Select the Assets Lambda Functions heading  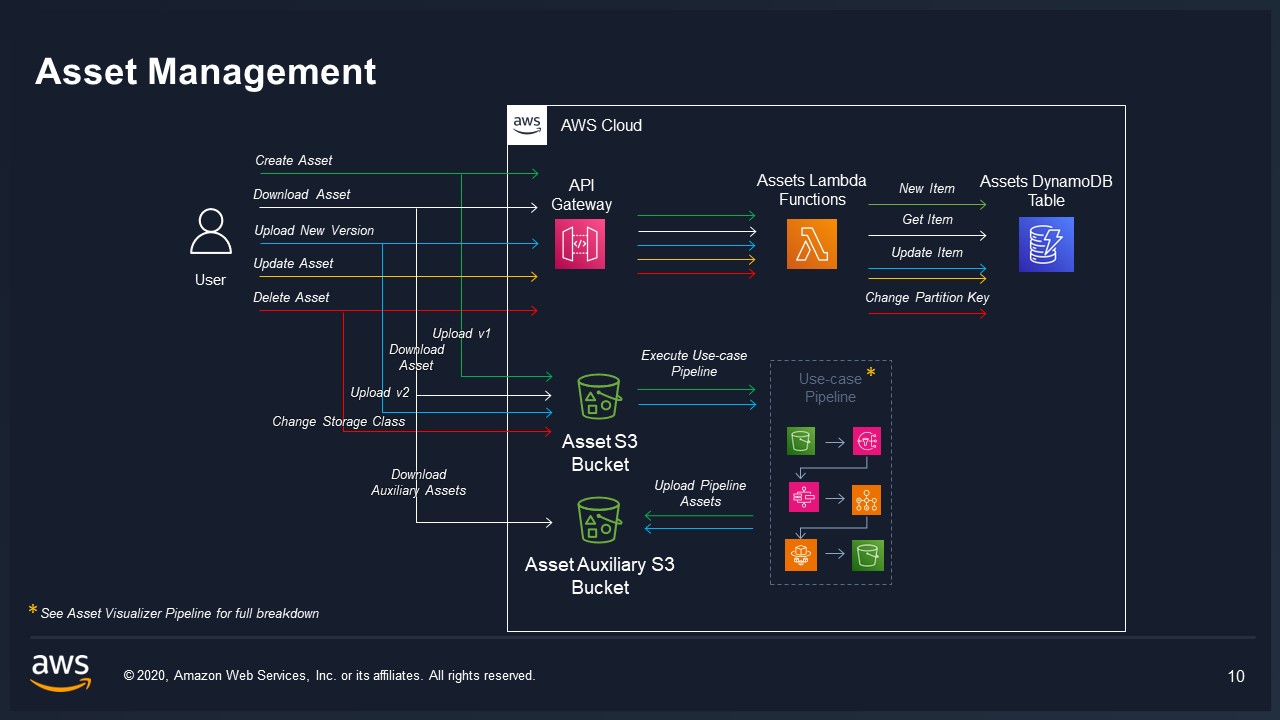tap(812, 190)
